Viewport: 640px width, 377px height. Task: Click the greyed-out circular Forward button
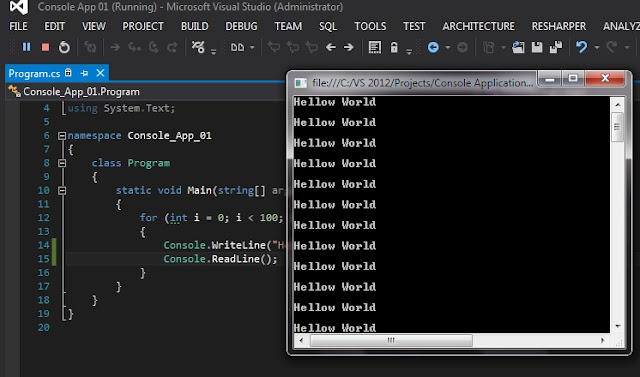pyautogui.click(x=462, y=47)
